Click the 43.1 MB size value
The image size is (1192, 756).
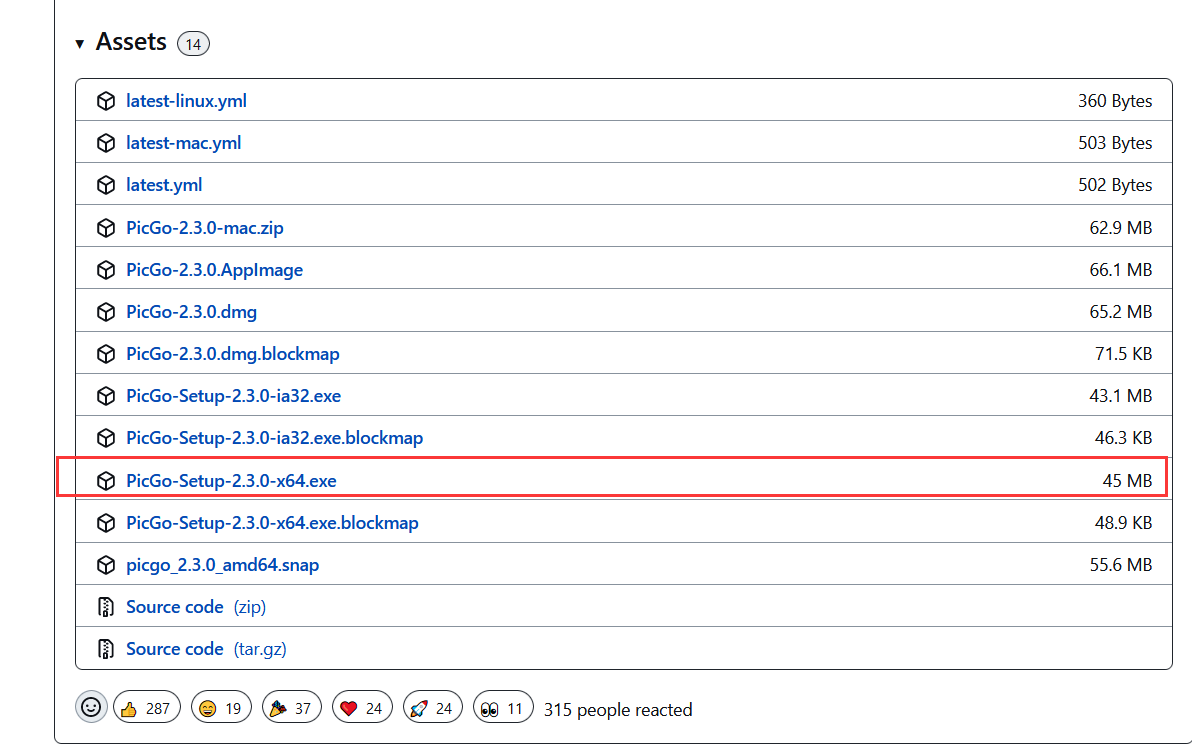point(1121,395)
